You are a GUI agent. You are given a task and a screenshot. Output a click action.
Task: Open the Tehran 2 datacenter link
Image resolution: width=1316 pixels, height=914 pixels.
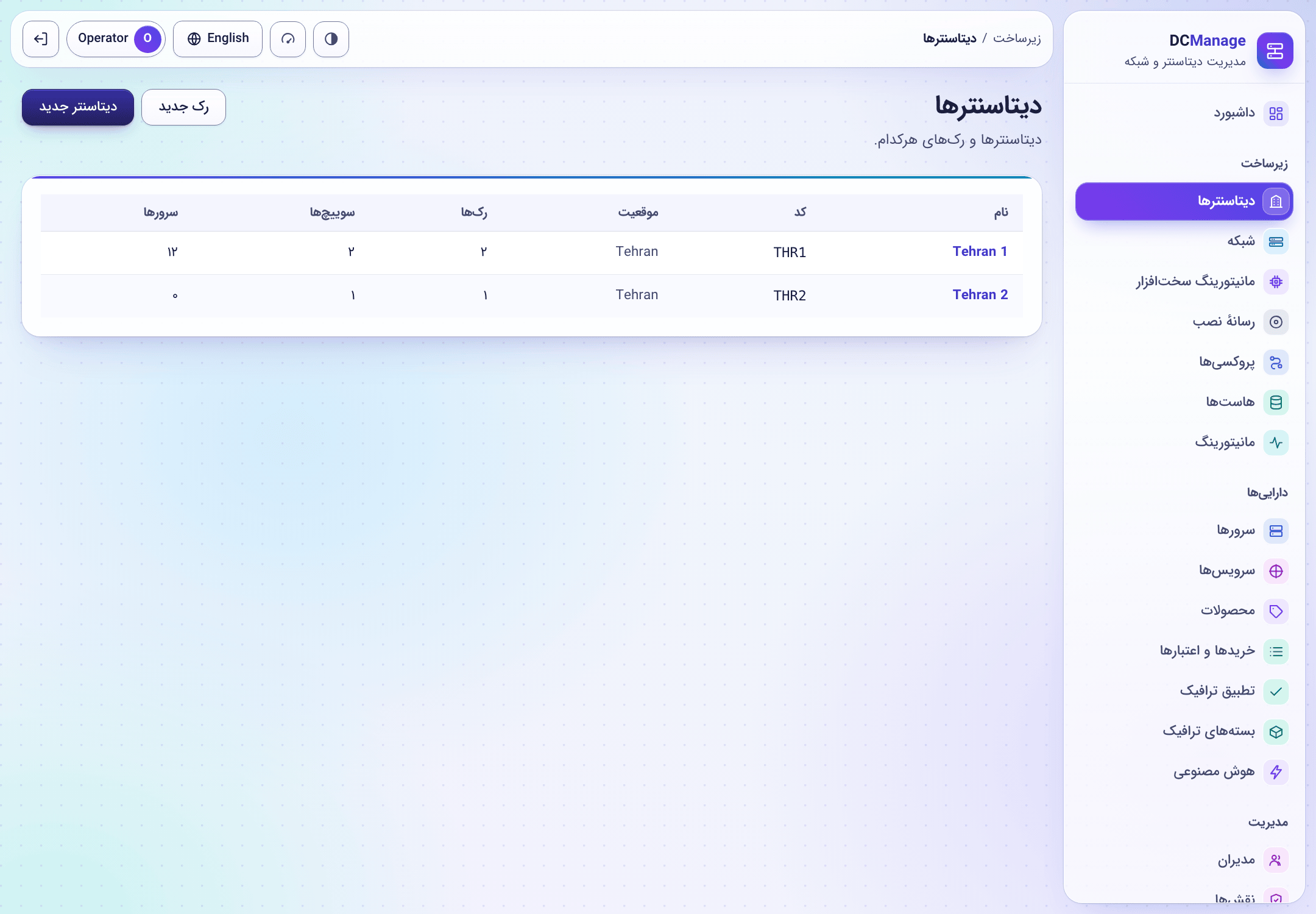pos(980,295)
